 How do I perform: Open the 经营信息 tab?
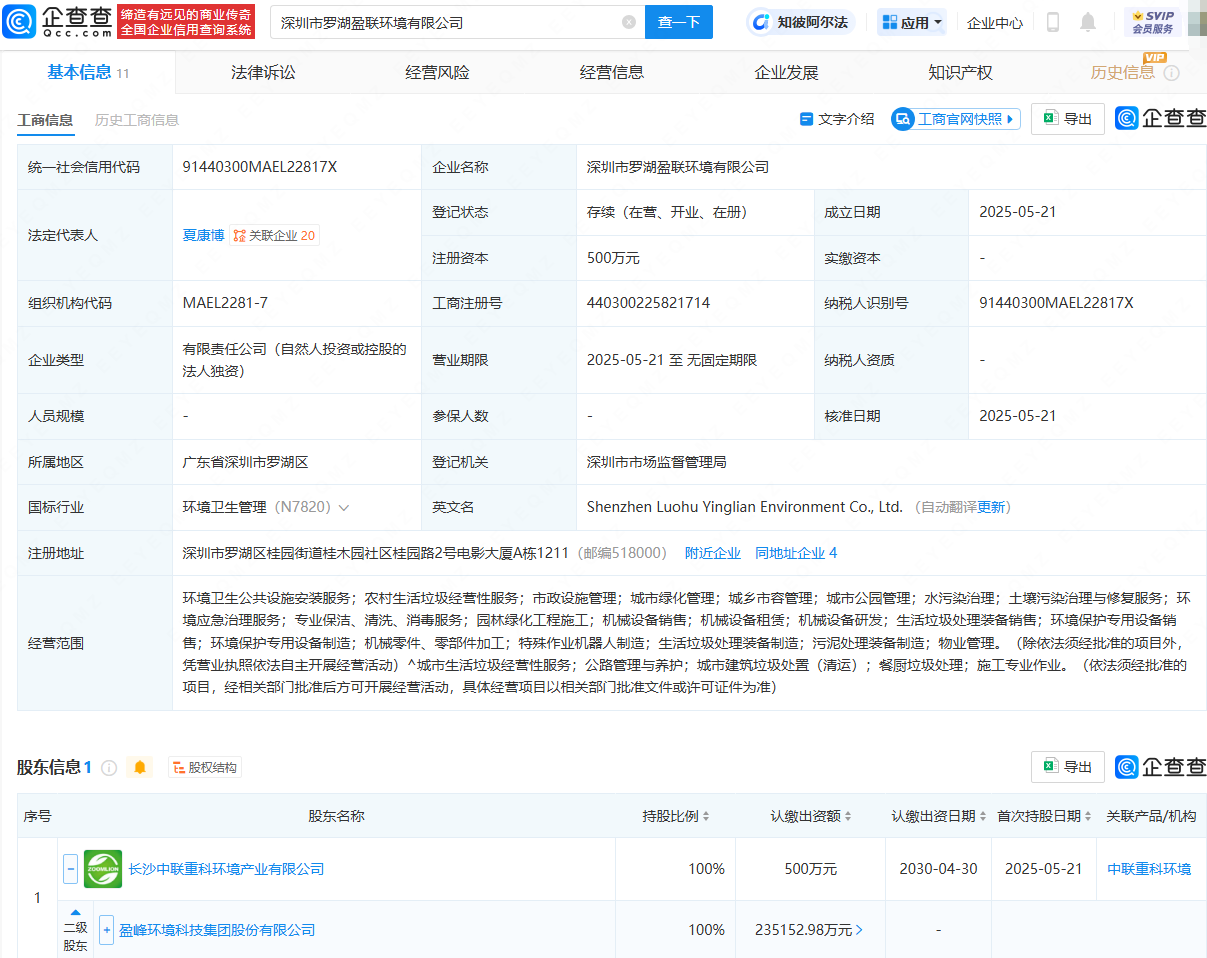click(612, 72)
